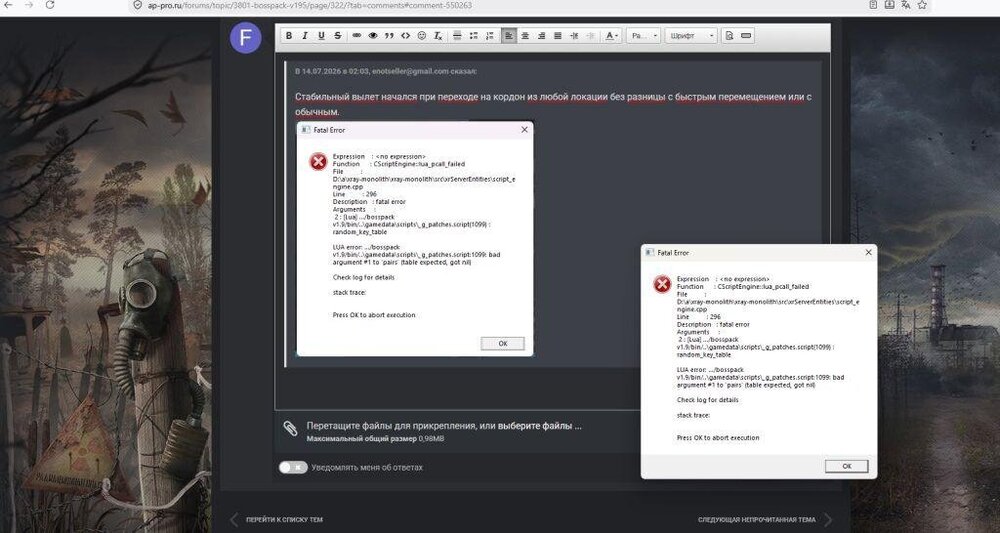The image size is (1000, 533).
Task: Increase indent in the editor toolbar
Action: tap(574, 36)
